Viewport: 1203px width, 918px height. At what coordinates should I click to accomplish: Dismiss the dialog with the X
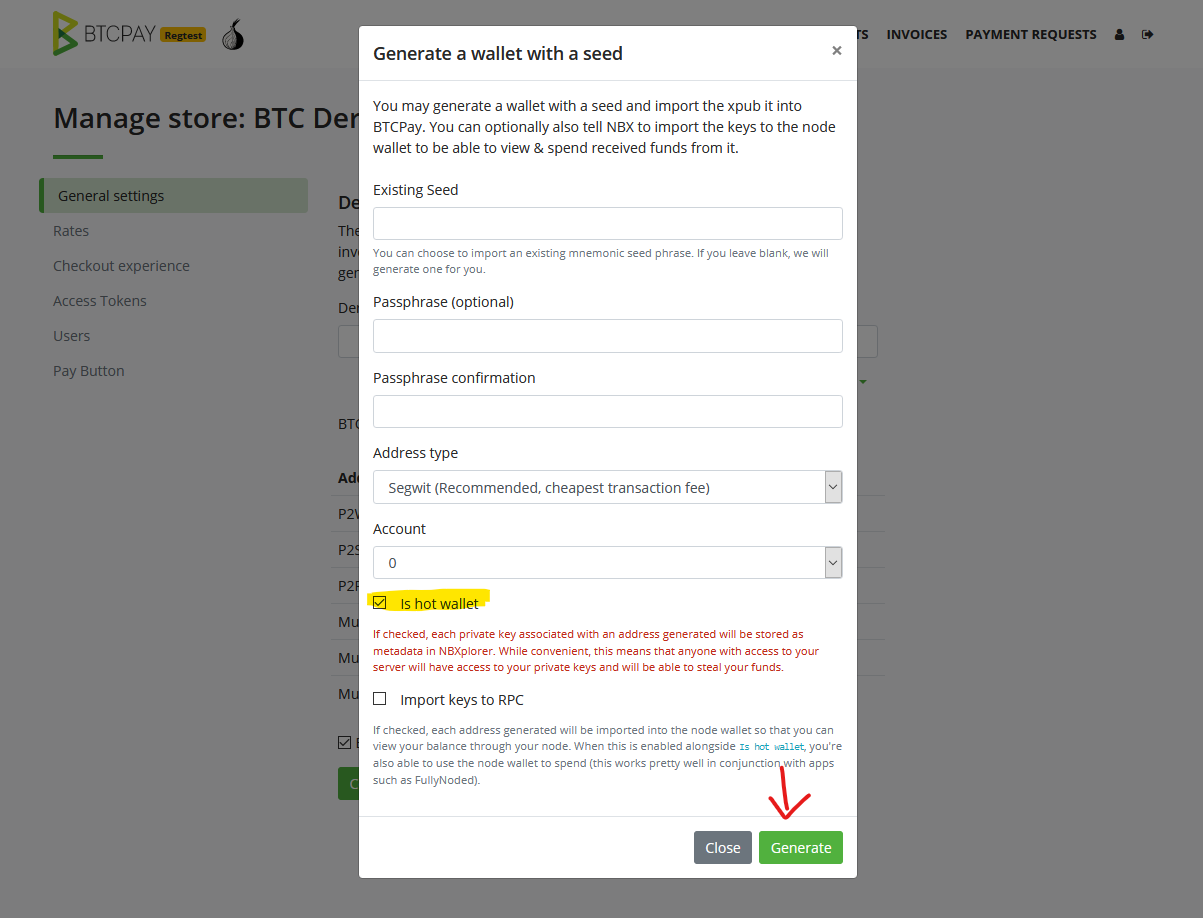coord(836,50)
